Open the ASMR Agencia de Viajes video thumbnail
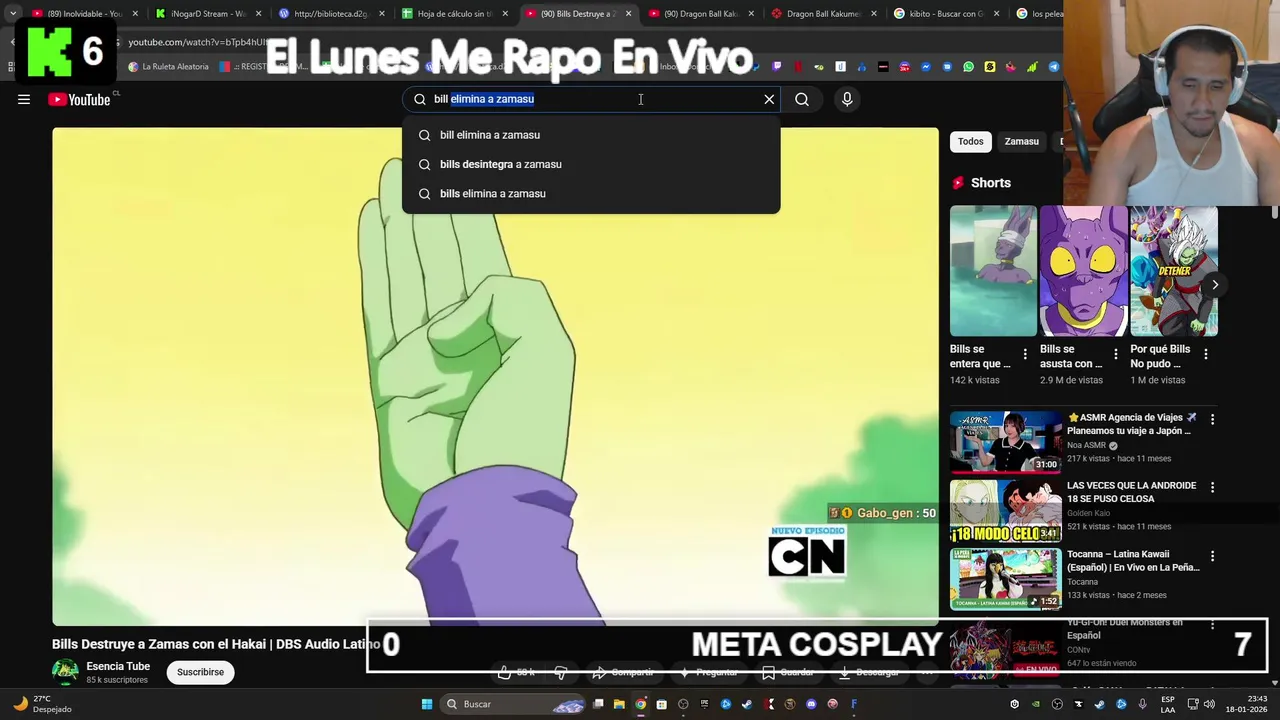This screenshot has height=720, width=1280. pos(1005,441)
